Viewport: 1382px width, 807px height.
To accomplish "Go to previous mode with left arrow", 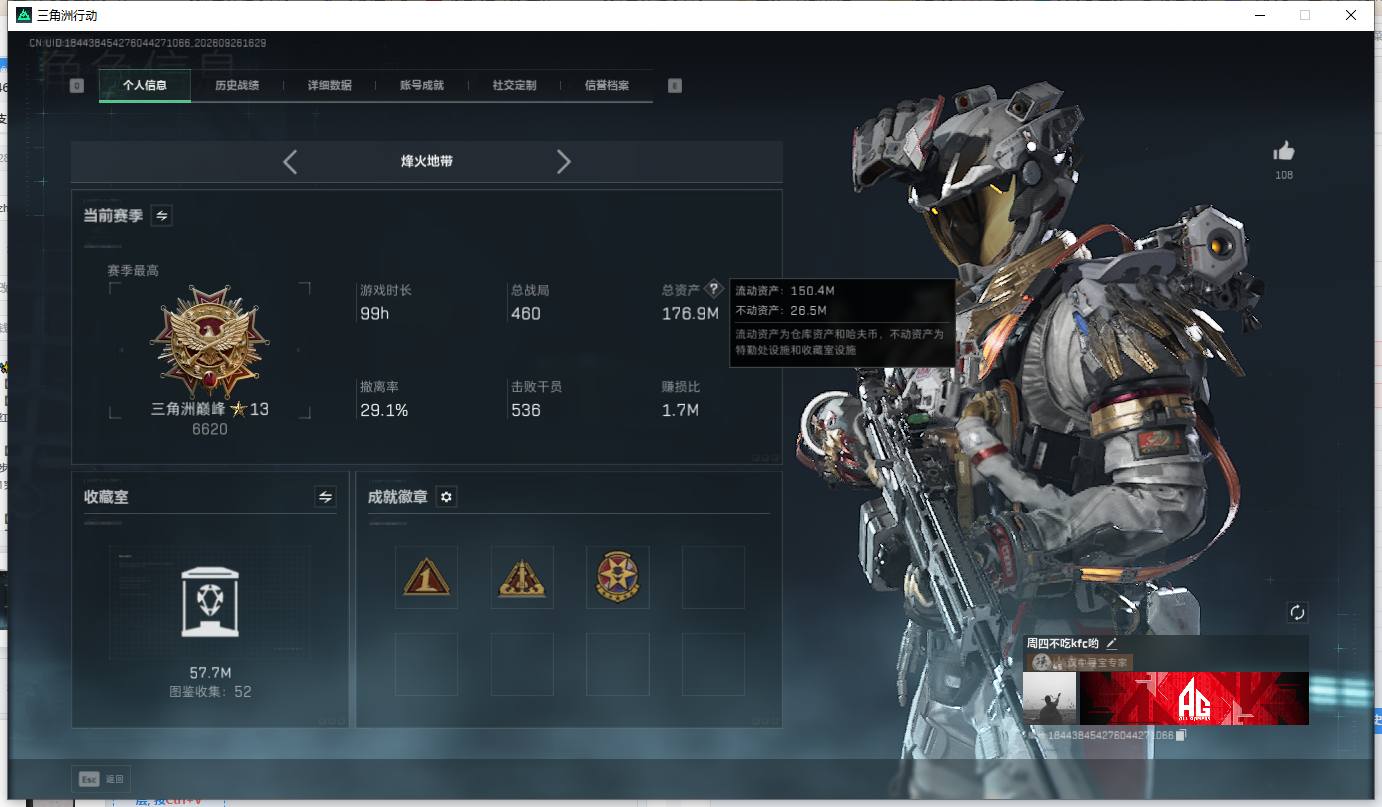I will click(290, 161).
